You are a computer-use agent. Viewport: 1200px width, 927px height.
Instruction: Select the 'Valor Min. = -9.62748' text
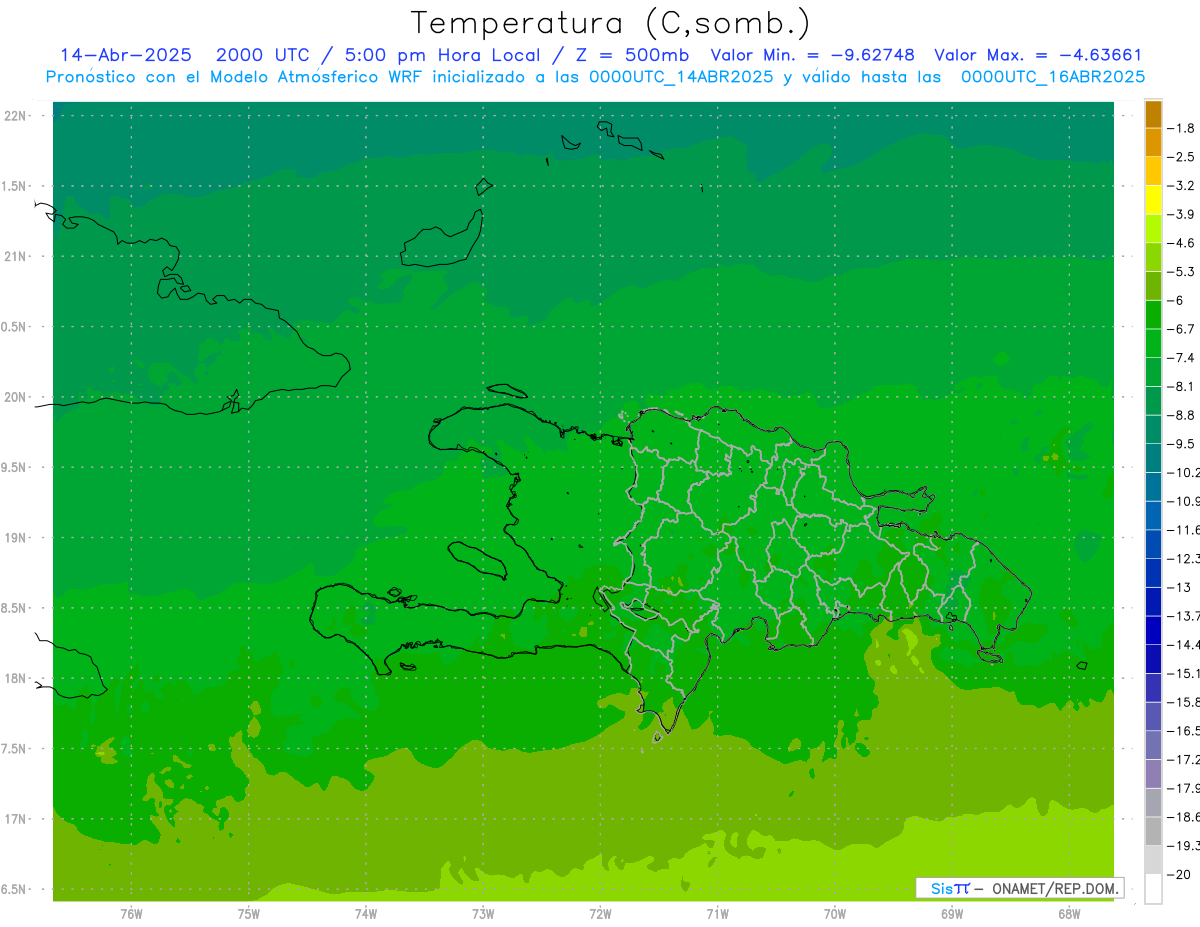point(812,55)
